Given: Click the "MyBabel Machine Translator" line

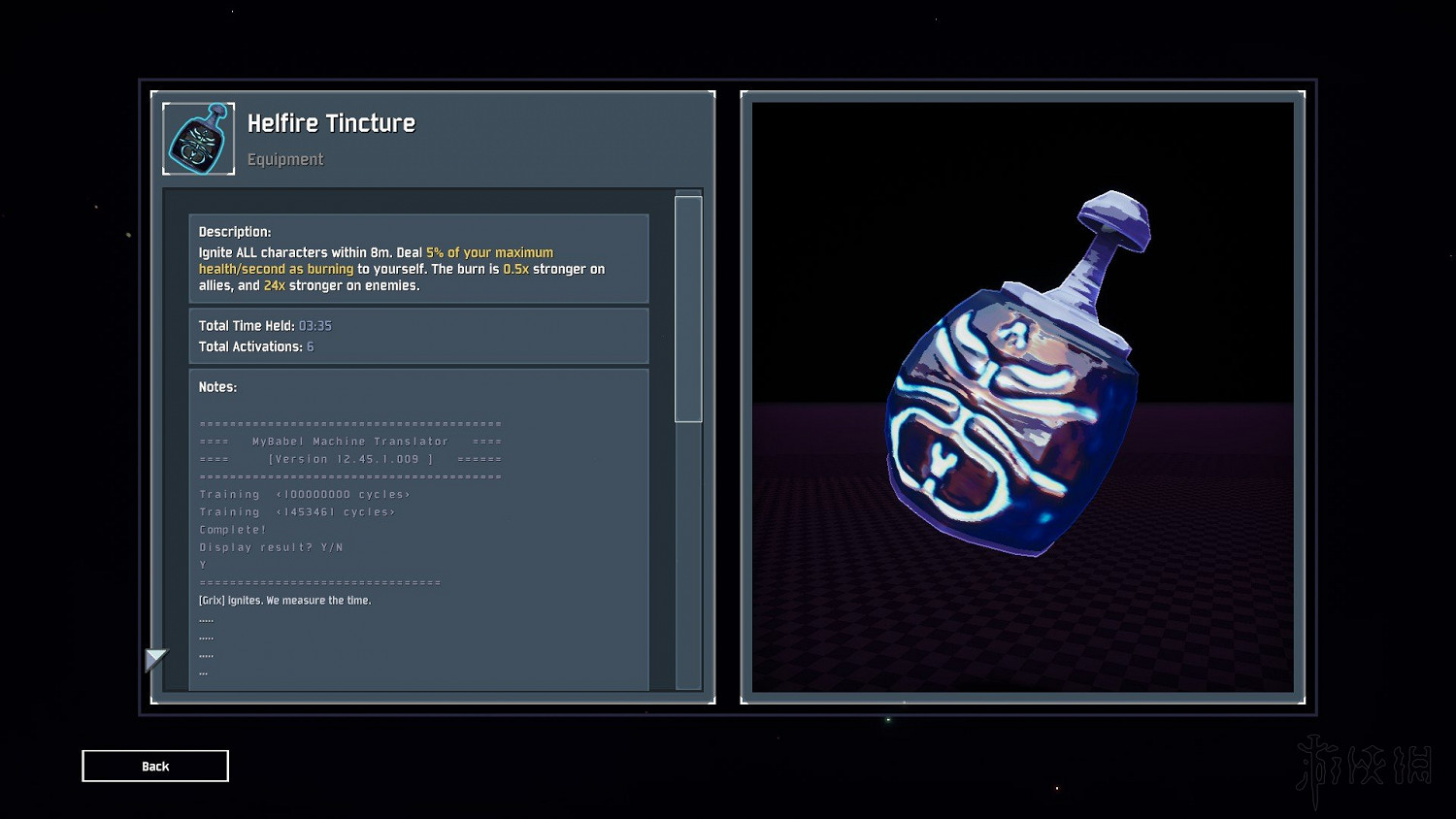Looking at the screenshot, I should point(349,442).
